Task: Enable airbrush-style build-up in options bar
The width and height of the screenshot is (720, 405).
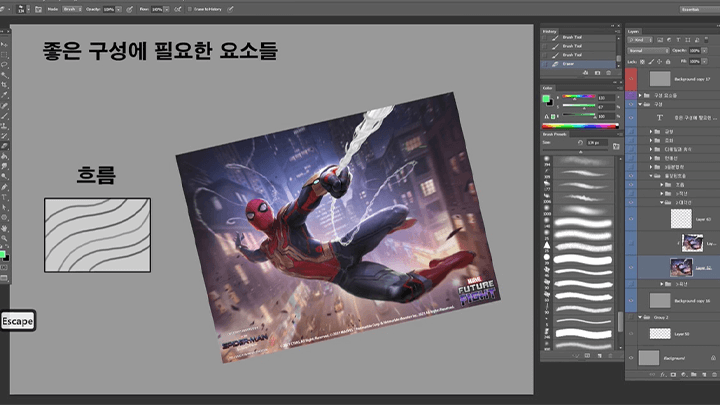Action: point(177,9)
